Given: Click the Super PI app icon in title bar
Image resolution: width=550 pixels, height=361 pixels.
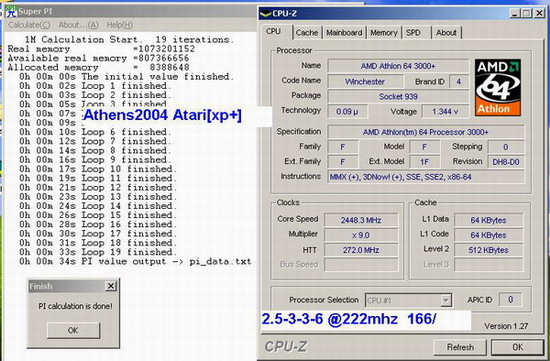Looking at the screenshot, I should tap(11, 11).
